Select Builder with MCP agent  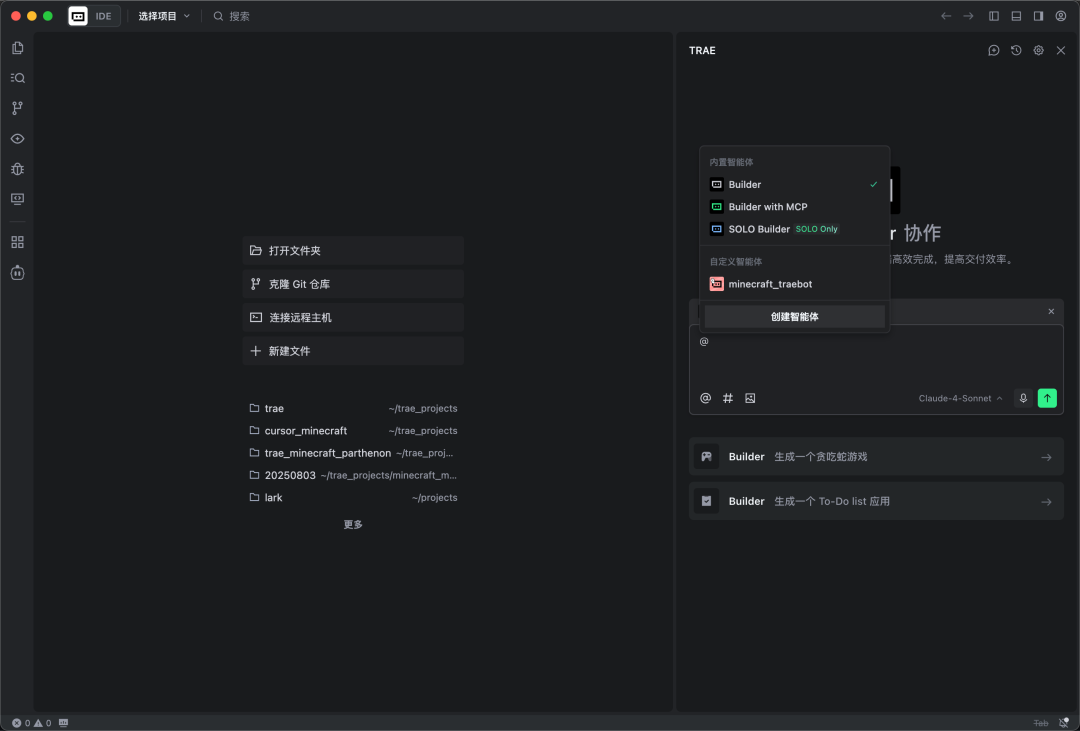point(794,207)
